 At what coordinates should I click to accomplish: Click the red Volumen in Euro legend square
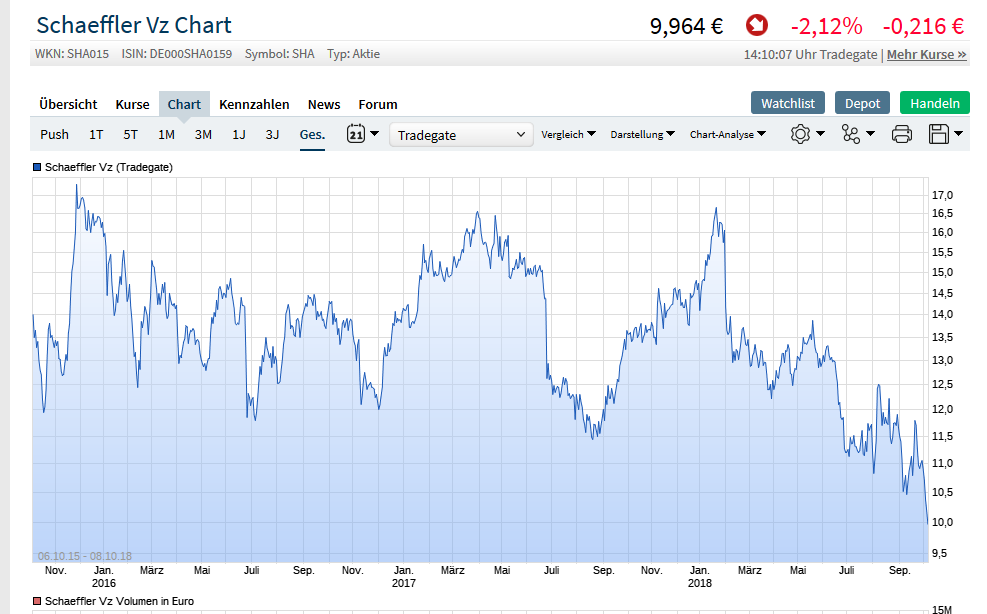(x=37, y=601)
